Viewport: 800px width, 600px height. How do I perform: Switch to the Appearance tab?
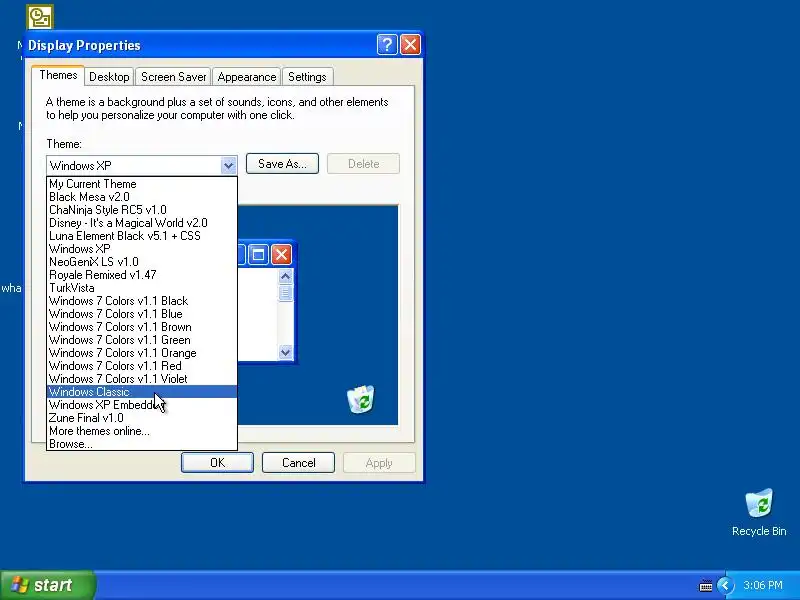point(246,77)
